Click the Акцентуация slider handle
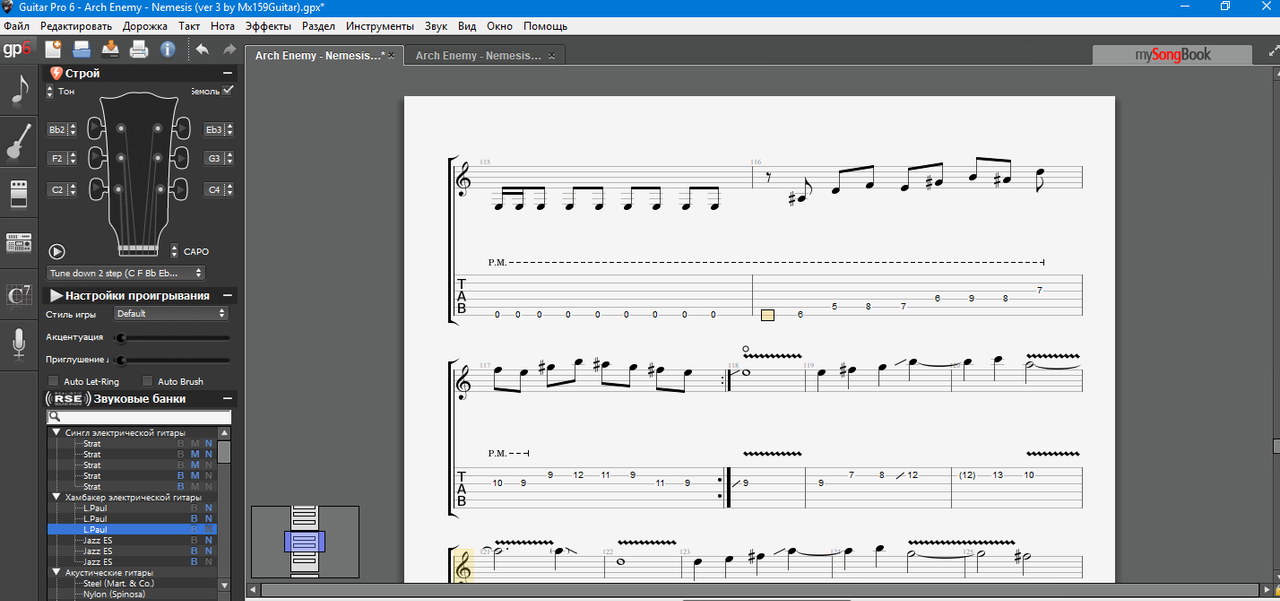This screenshot has width=1280, height=601. click(119, 337)
